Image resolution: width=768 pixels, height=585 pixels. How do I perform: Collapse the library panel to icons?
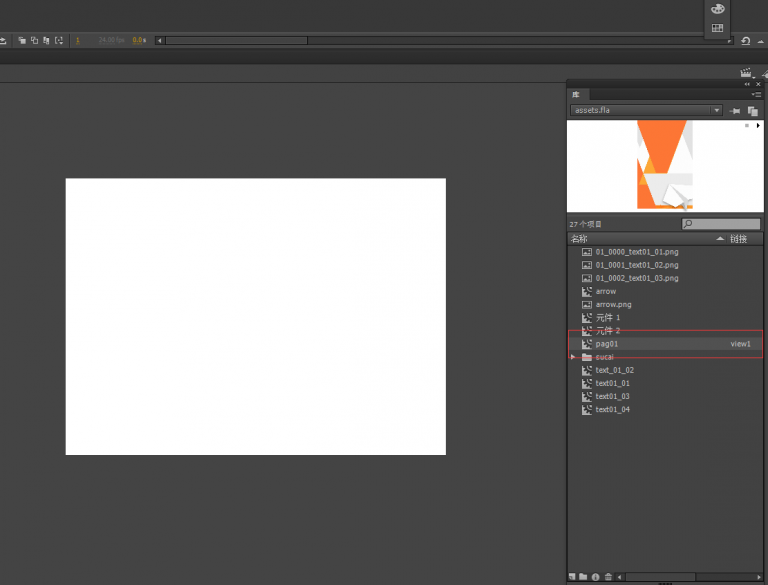[x=747, y=84]
